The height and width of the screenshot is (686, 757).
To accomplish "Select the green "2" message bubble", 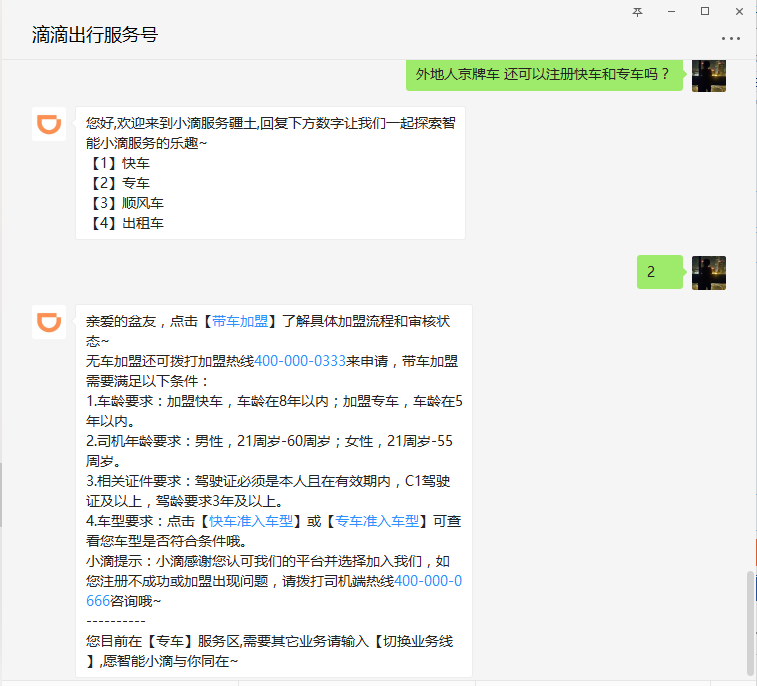I will click(x=660, y=272).
